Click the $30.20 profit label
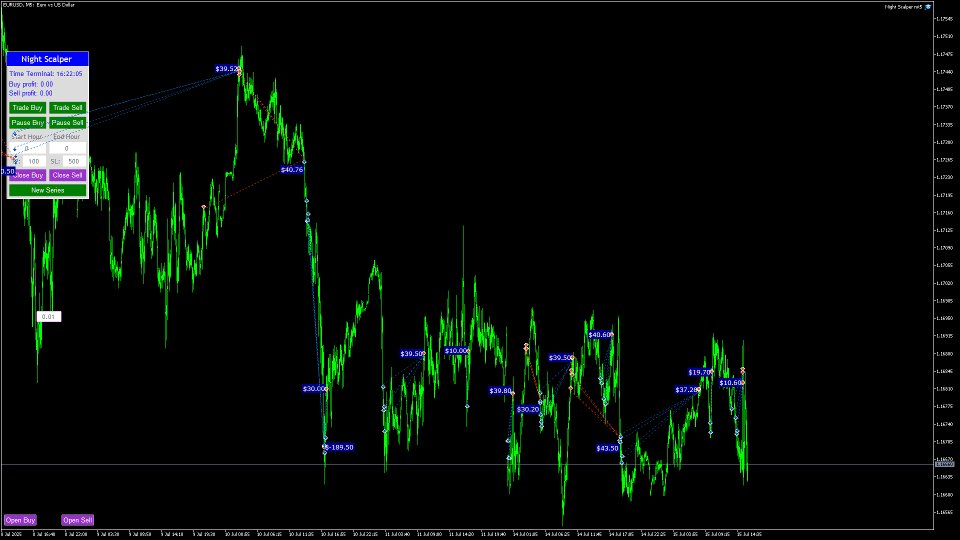Screen dimensions: 960x540 (x=528, y=409)
